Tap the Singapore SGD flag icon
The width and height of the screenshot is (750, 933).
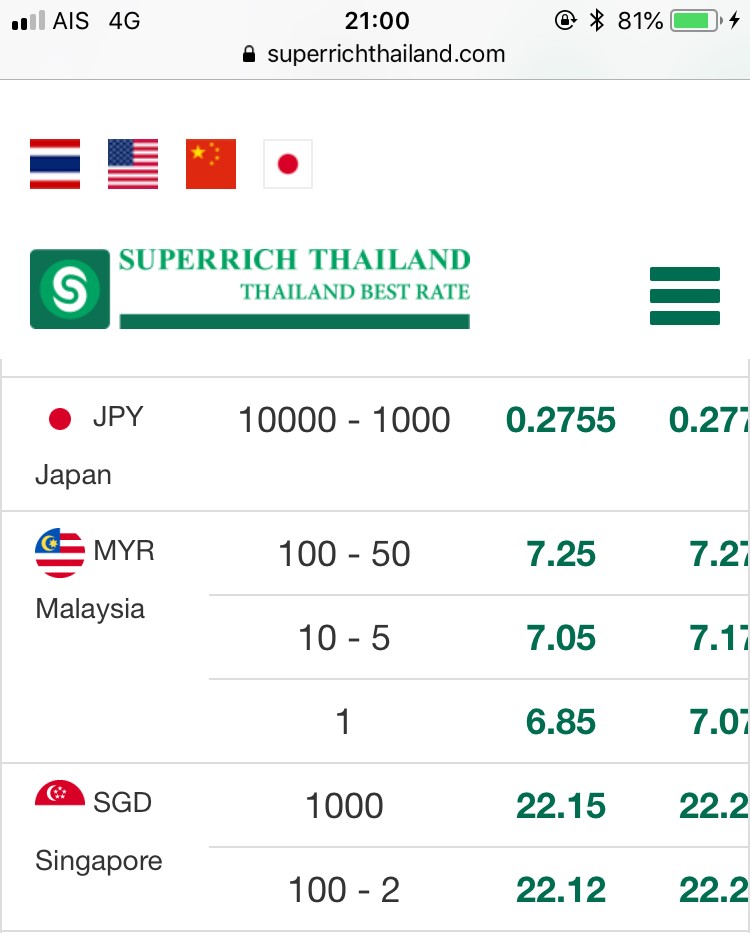pyautogui.click(x=60, y=793)
